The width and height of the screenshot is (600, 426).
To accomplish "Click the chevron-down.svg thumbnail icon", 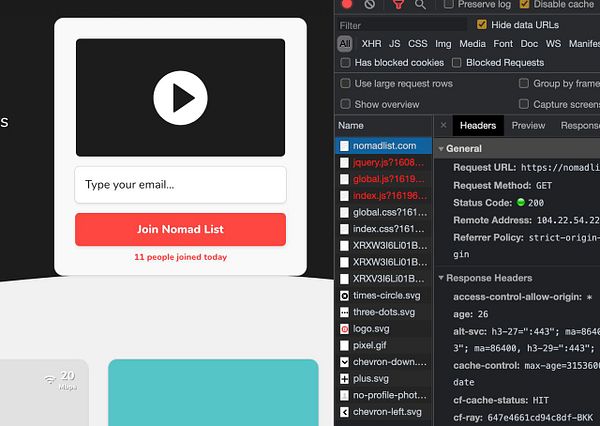I will click(x=344, y=362).
